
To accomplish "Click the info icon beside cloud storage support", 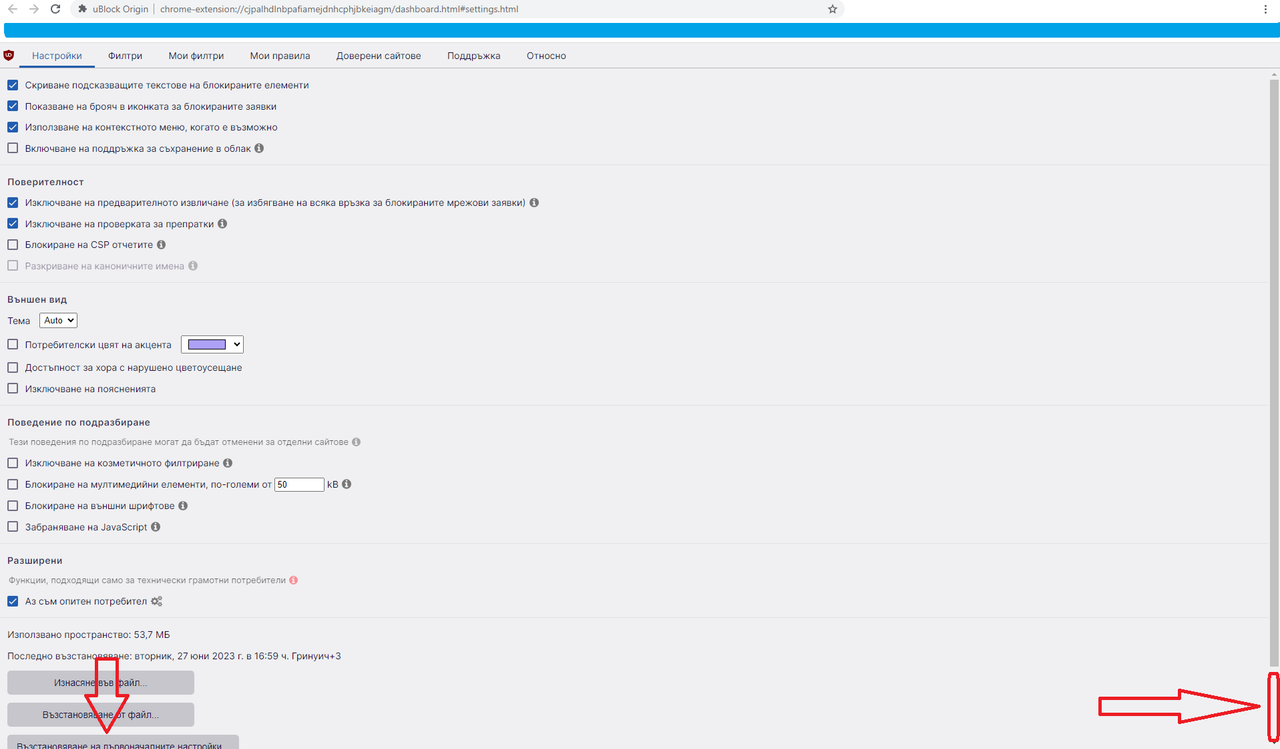I will (258, 147).
